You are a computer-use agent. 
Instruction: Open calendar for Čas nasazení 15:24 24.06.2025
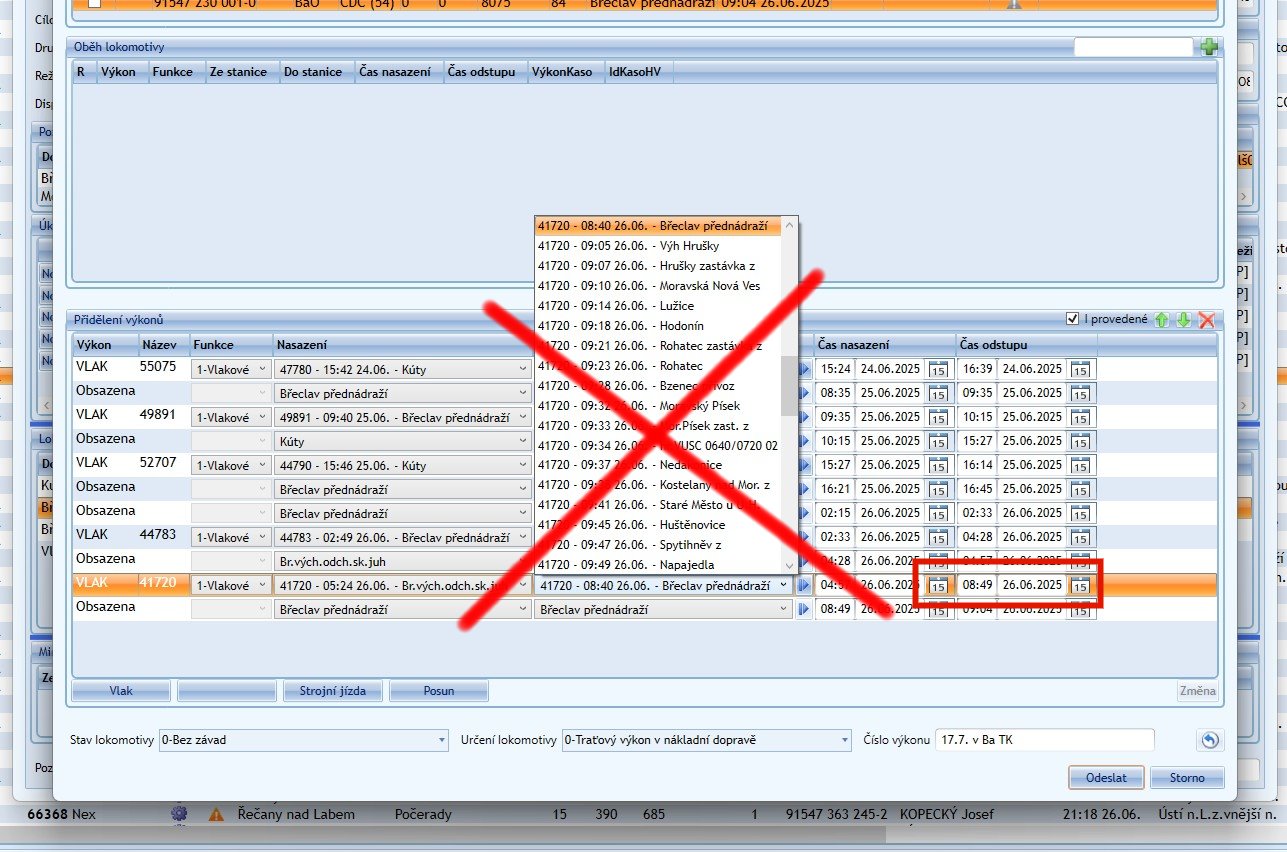pos(938,369)
